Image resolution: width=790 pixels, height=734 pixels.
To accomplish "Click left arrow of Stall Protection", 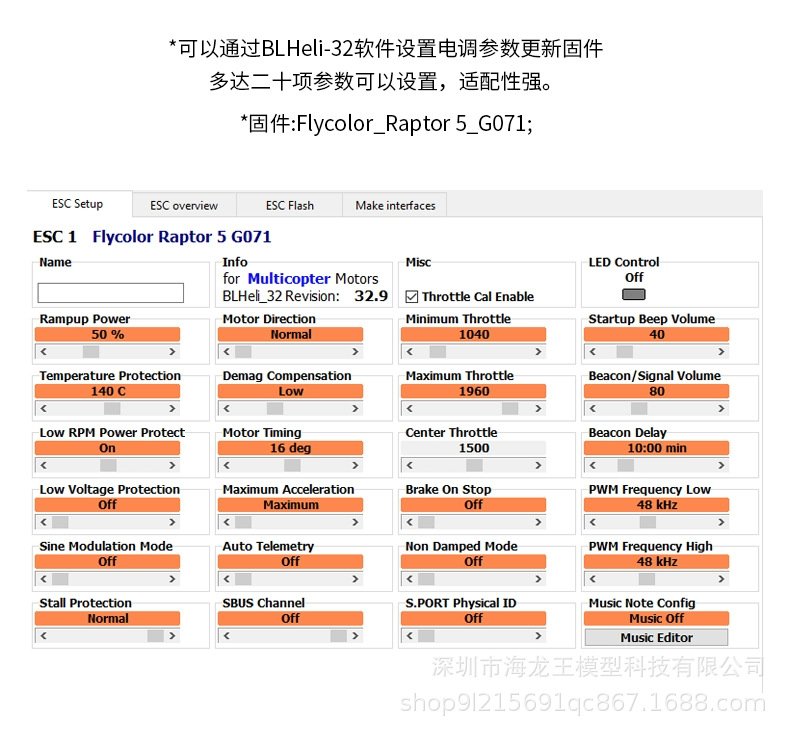I will [x=44, y=636].
